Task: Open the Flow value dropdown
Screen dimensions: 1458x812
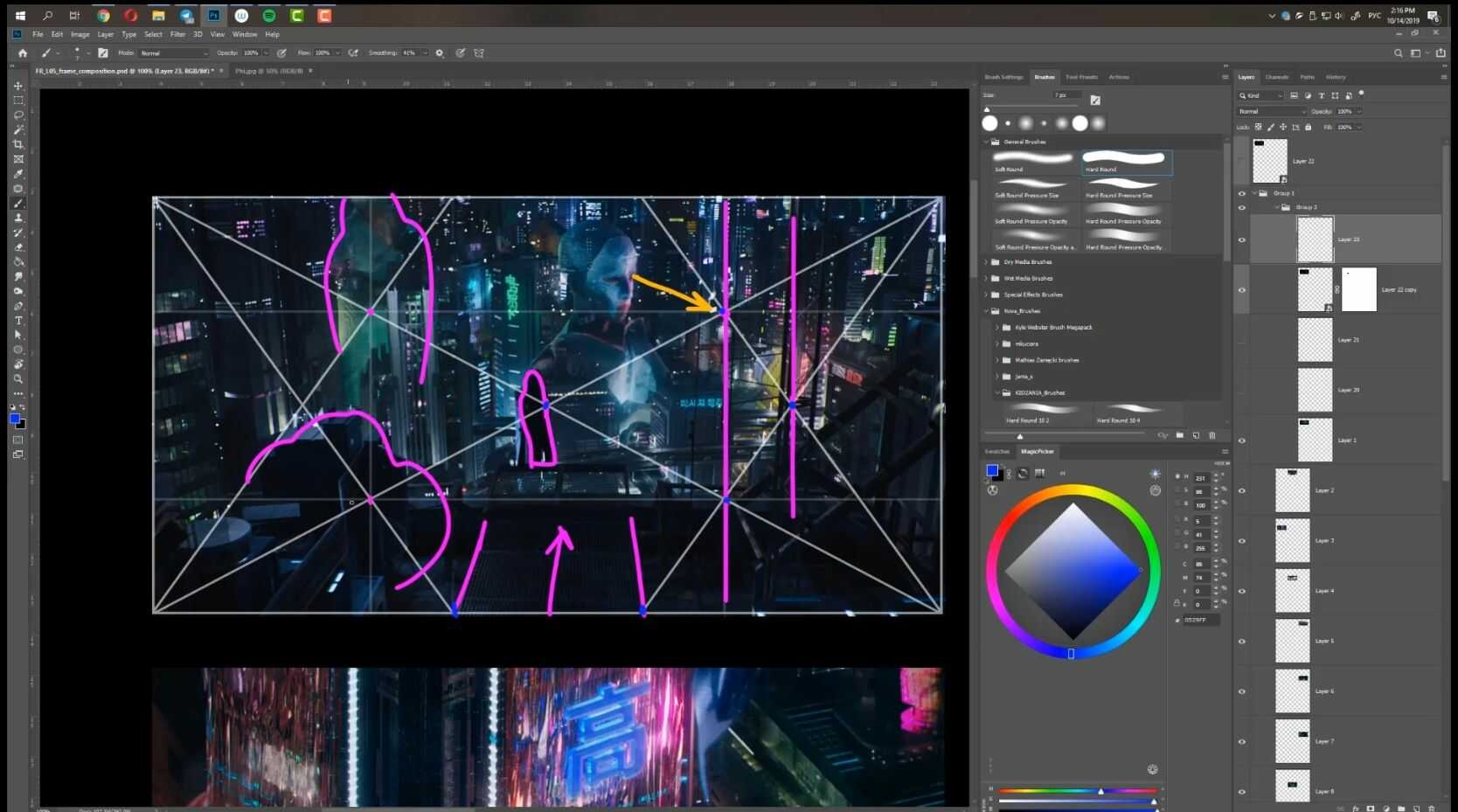Action: click(x=338, y=53)
